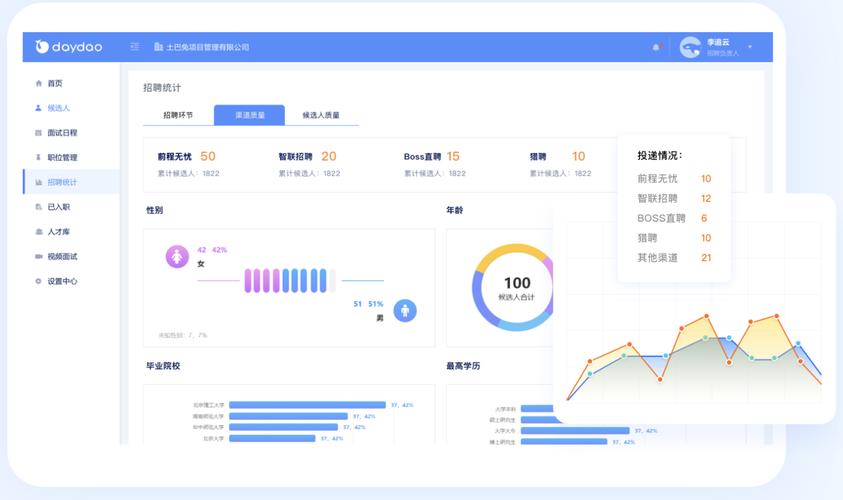Click the male gender icon
The width and height of the screenshot is (843, 500).
[405, 311]
